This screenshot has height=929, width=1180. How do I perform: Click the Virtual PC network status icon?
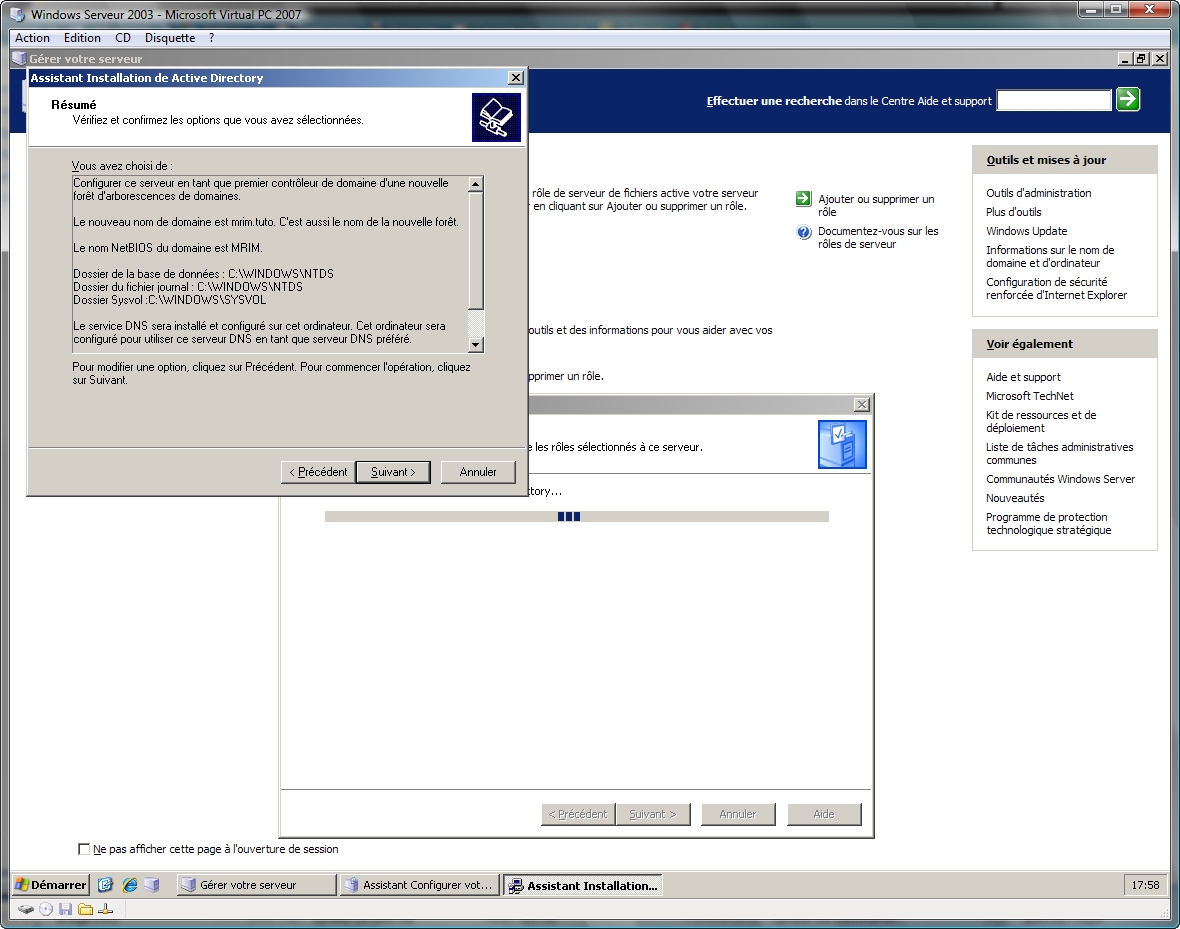tap(105, 909)
